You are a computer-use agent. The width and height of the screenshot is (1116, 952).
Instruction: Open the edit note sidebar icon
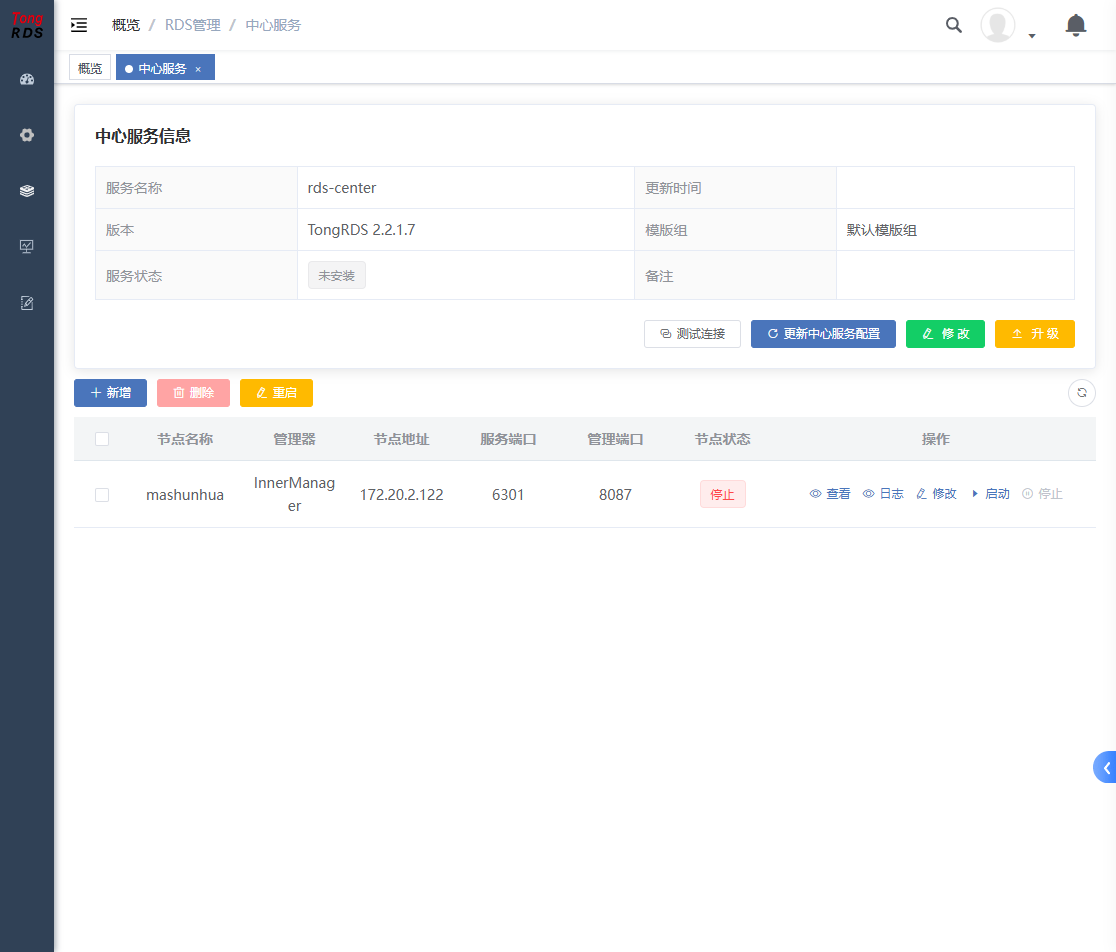point(27,303)
